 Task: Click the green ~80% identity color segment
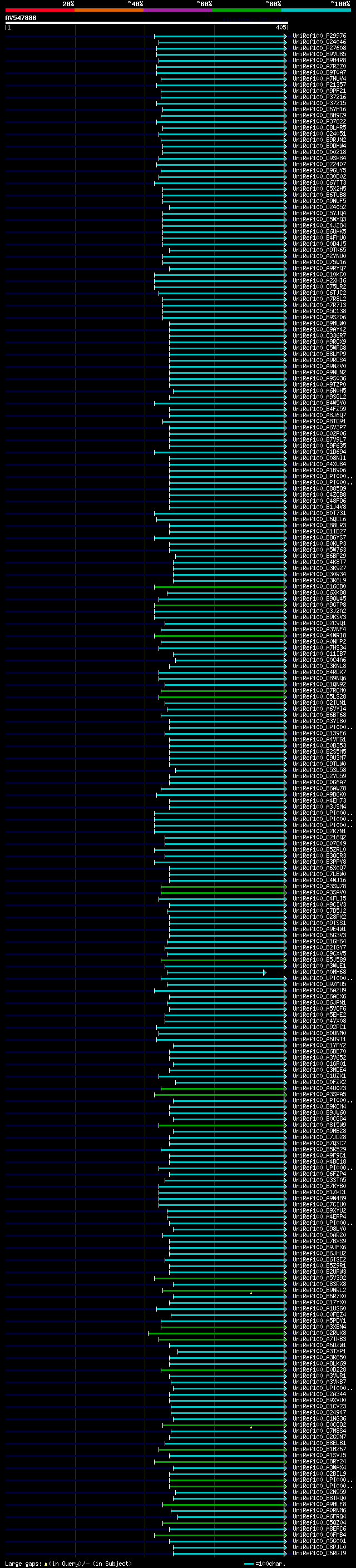tap(248, 10)
